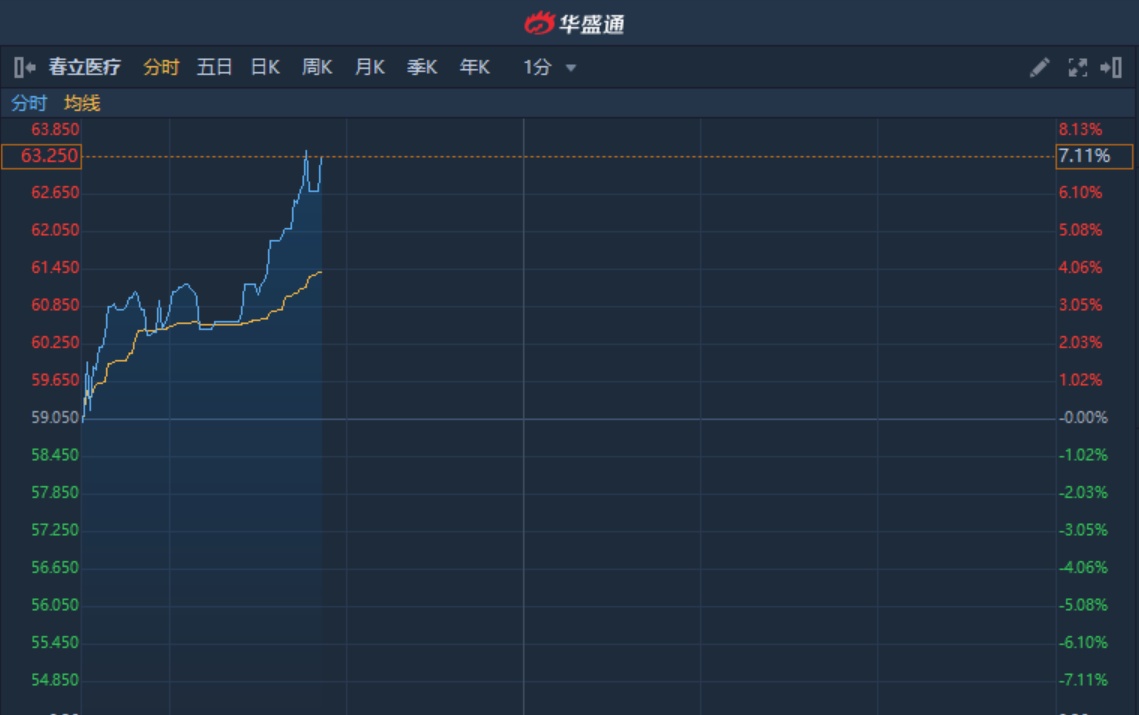This screenshot has width=1139, height=715.
Task: Click the -7.11% axis label
Action: pos(1083,680)
